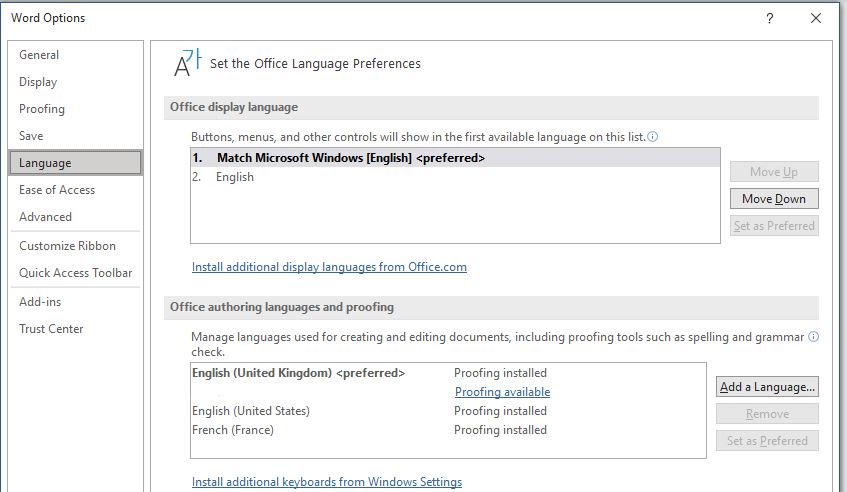
Task: Go to the Save options category
Action: [76, 136]
